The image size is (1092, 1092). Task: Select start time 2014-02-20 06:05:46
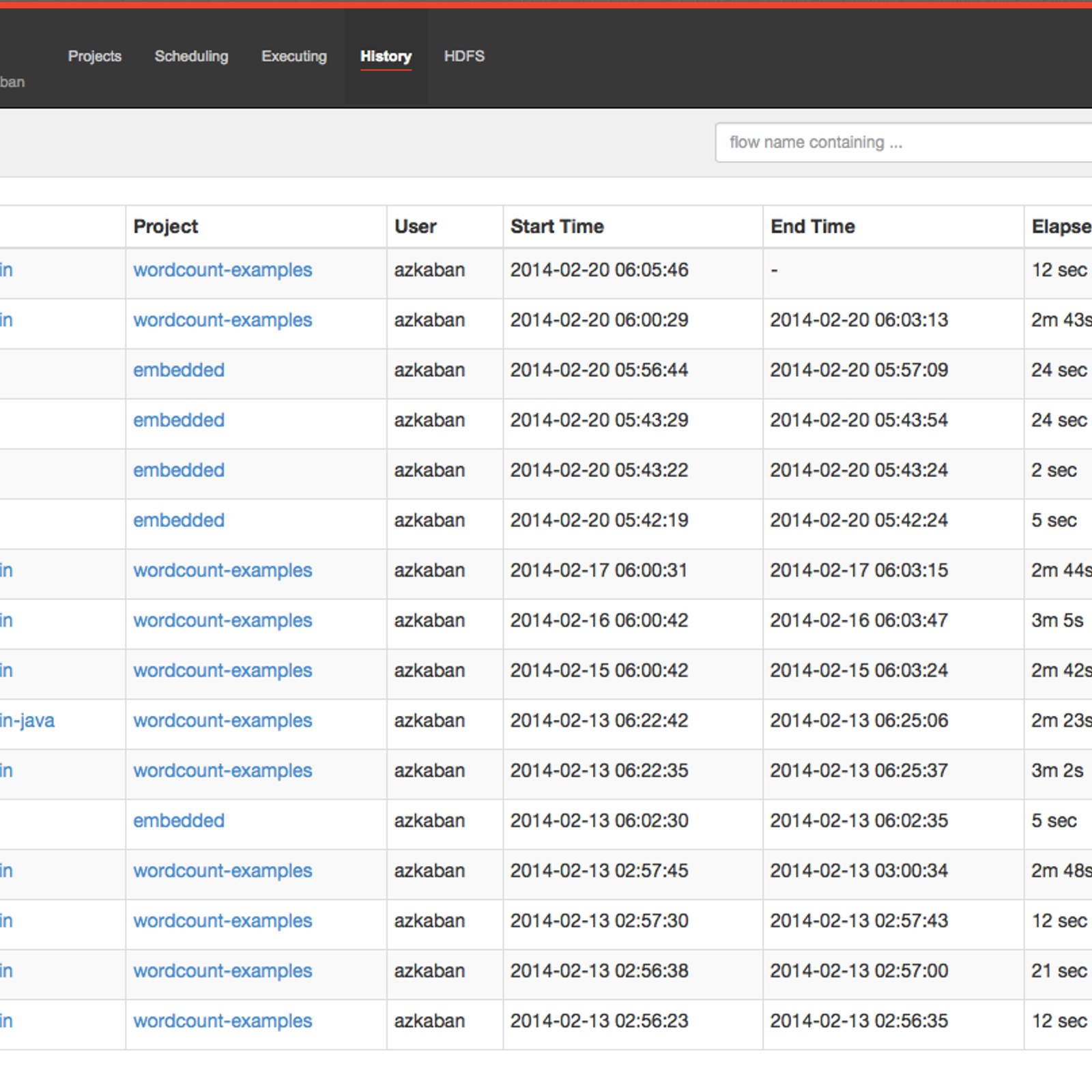tap(599, 270)
